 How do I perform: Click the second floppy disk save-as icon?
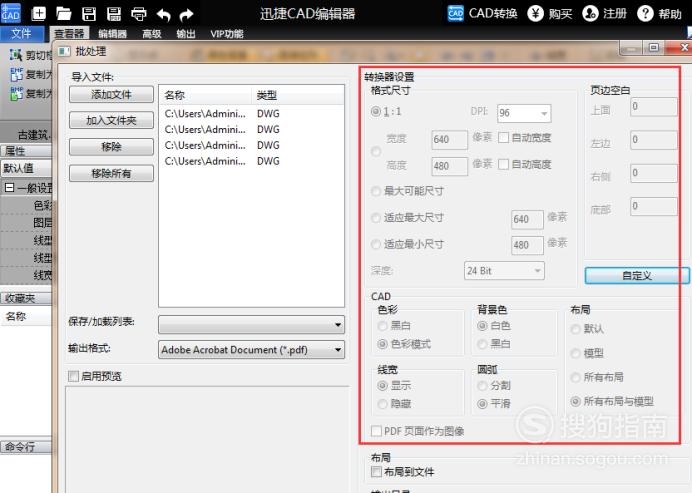tap(114, 14)
